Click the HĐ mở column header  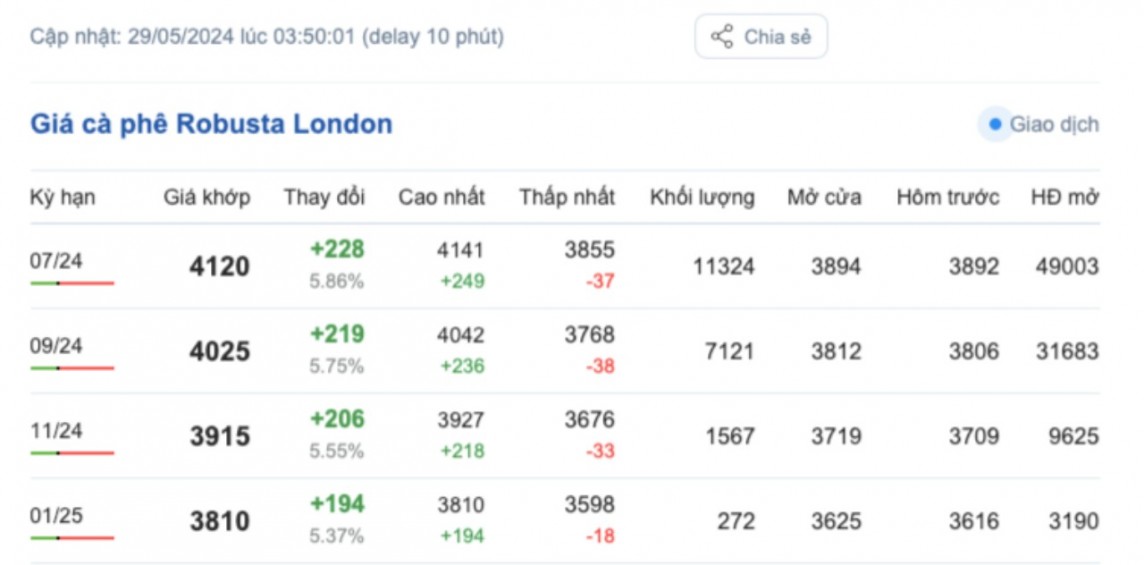[1065, 197]
